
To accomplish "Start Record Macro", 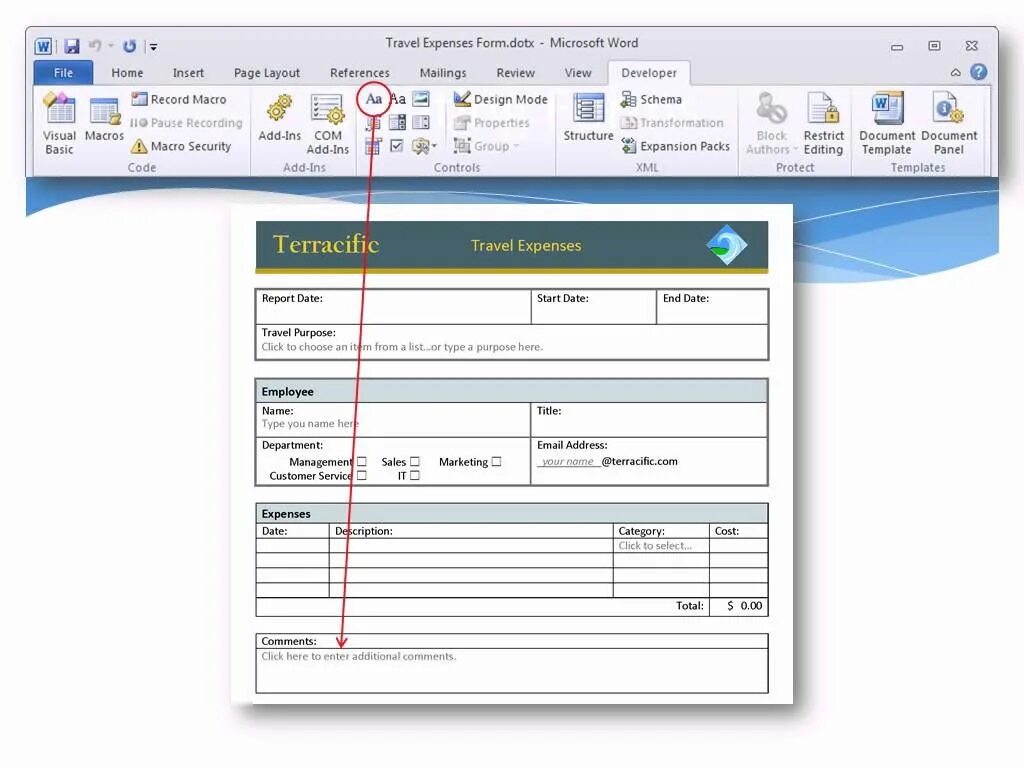I will click(179, 99).
